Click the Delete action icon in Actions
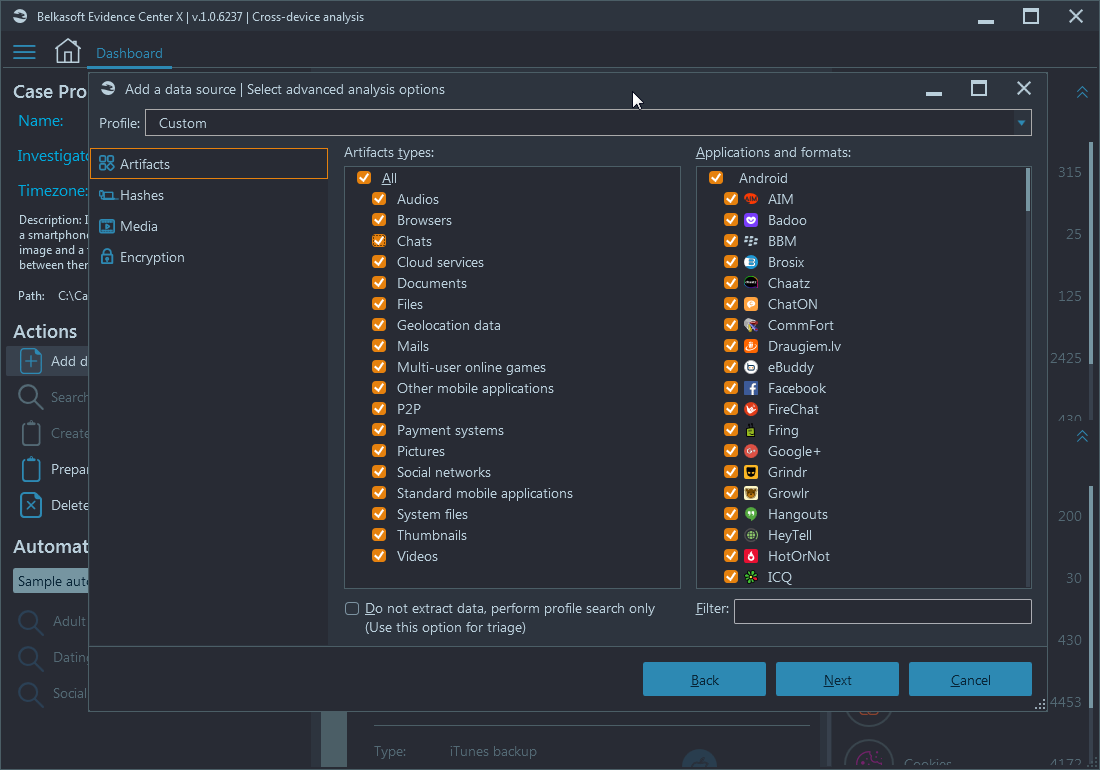This screenshot has width=1100, height=770. (x=31, y=505)
